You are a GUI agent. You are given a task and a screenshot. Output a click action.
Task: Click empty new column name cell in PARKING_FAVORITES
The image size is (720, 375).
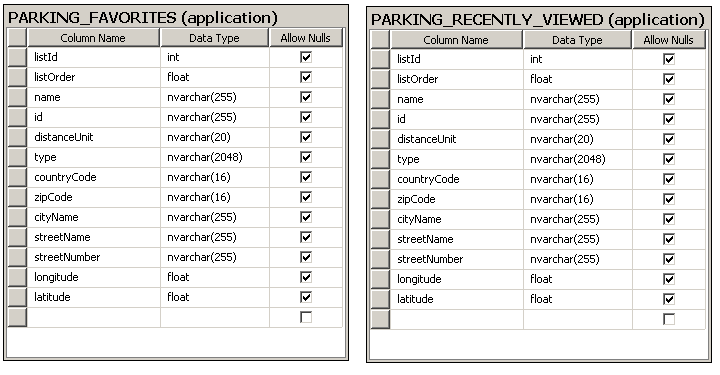(94, 317)
